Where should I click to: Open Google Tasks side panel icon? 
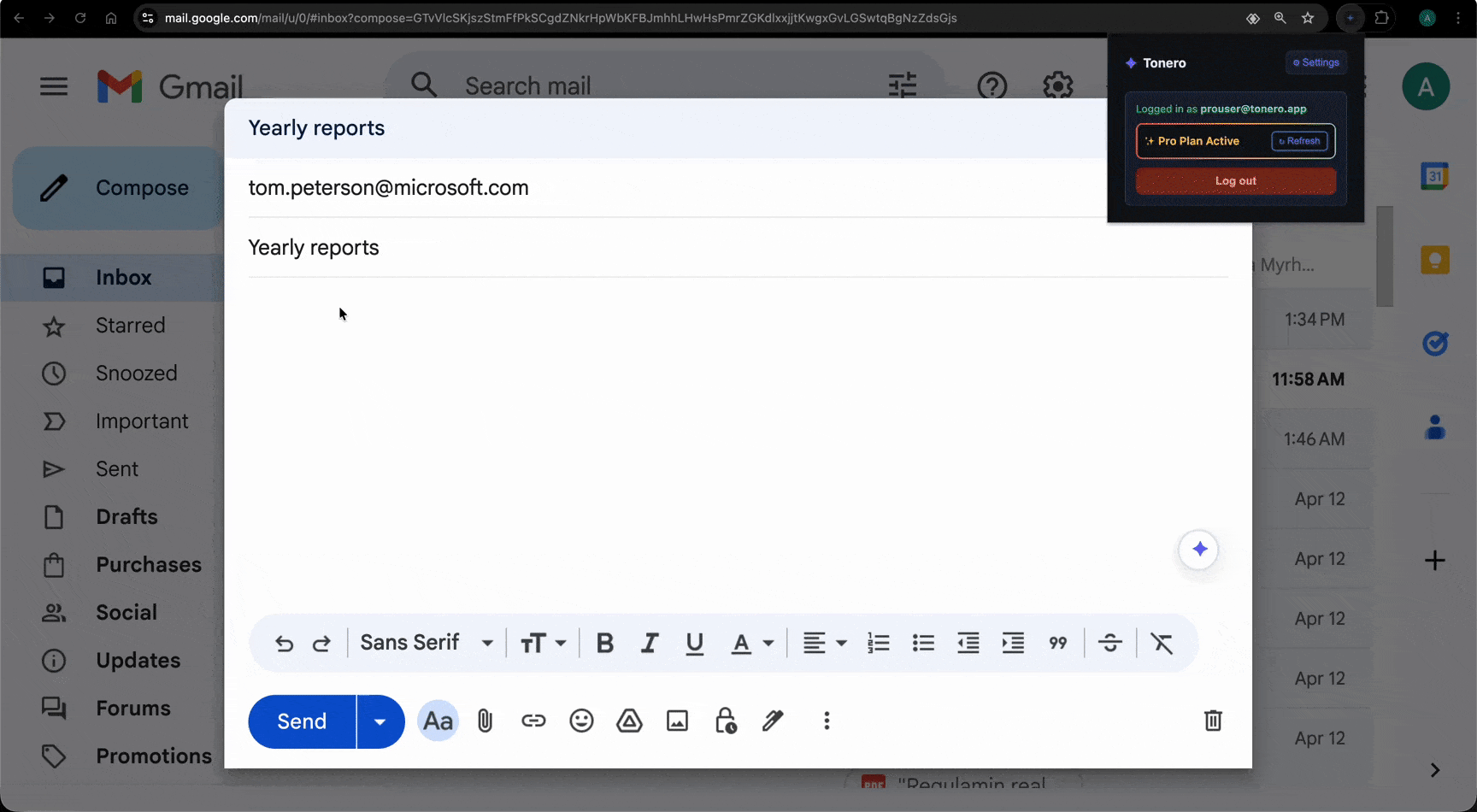tap(1435, 344)
